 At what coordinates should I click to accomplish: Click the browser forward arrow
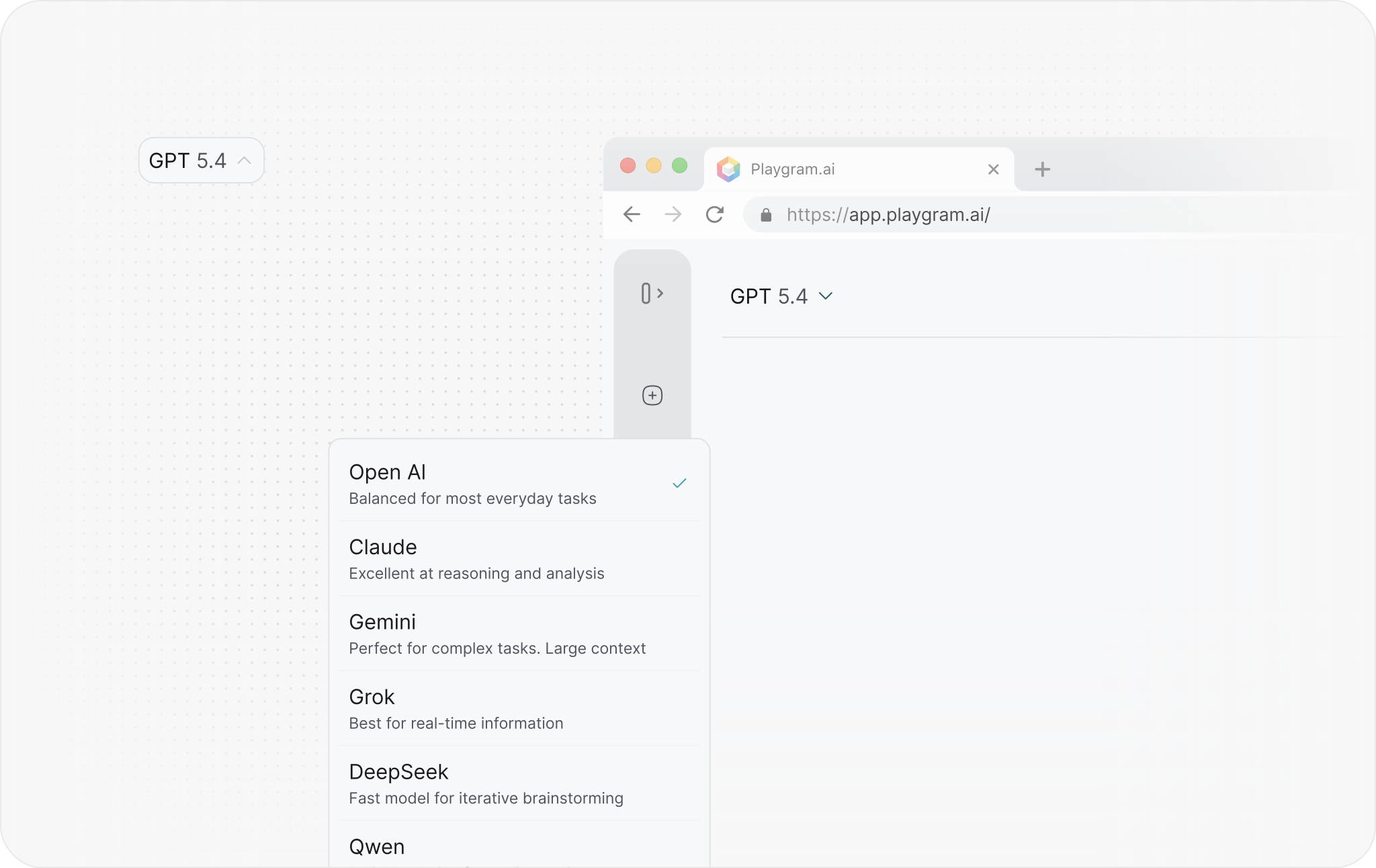pyautogui.click(x=673, y=214)
